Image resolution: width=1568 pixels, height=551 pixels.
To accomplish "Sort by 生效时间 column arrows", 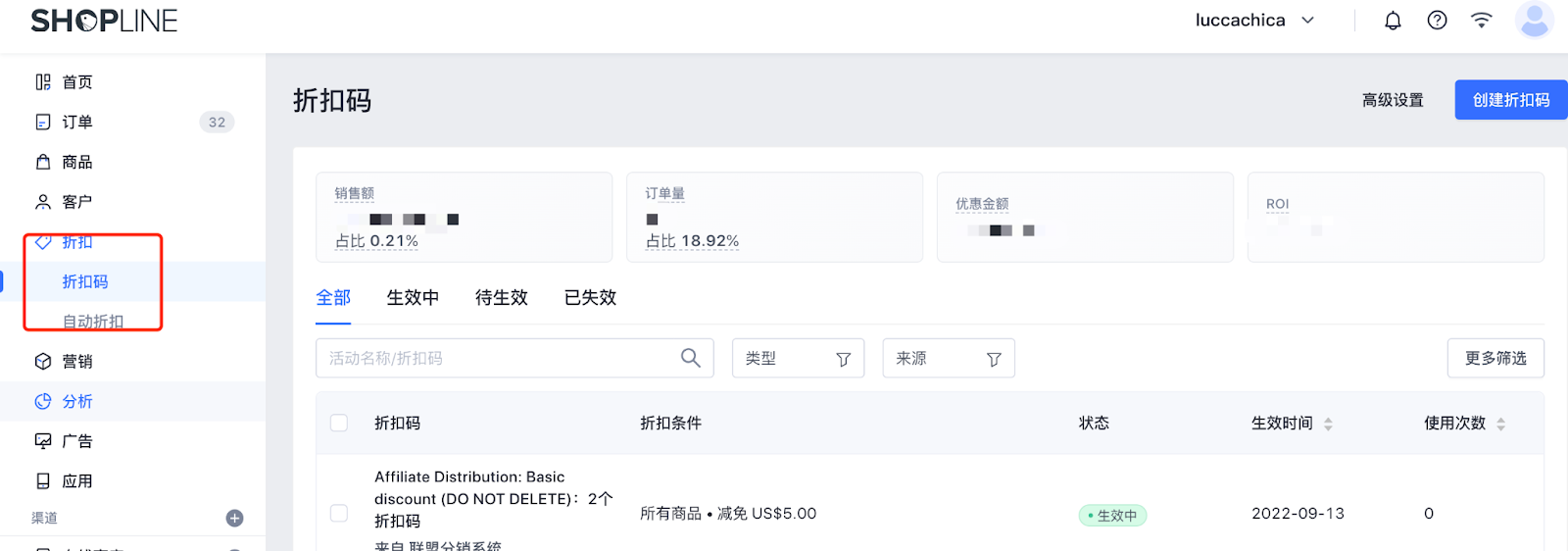I will pyautogui.click(x=1328, y=424).
